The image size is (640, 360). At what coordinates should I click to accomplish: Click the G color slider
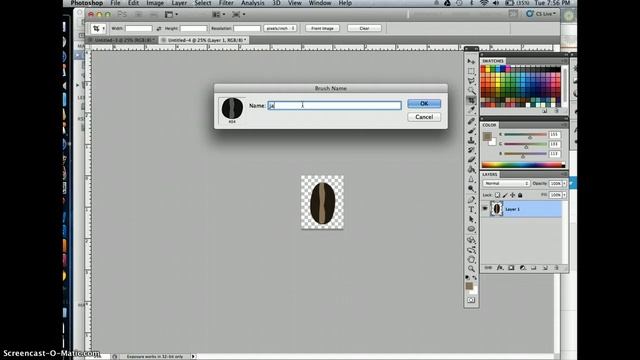[525, 144]
